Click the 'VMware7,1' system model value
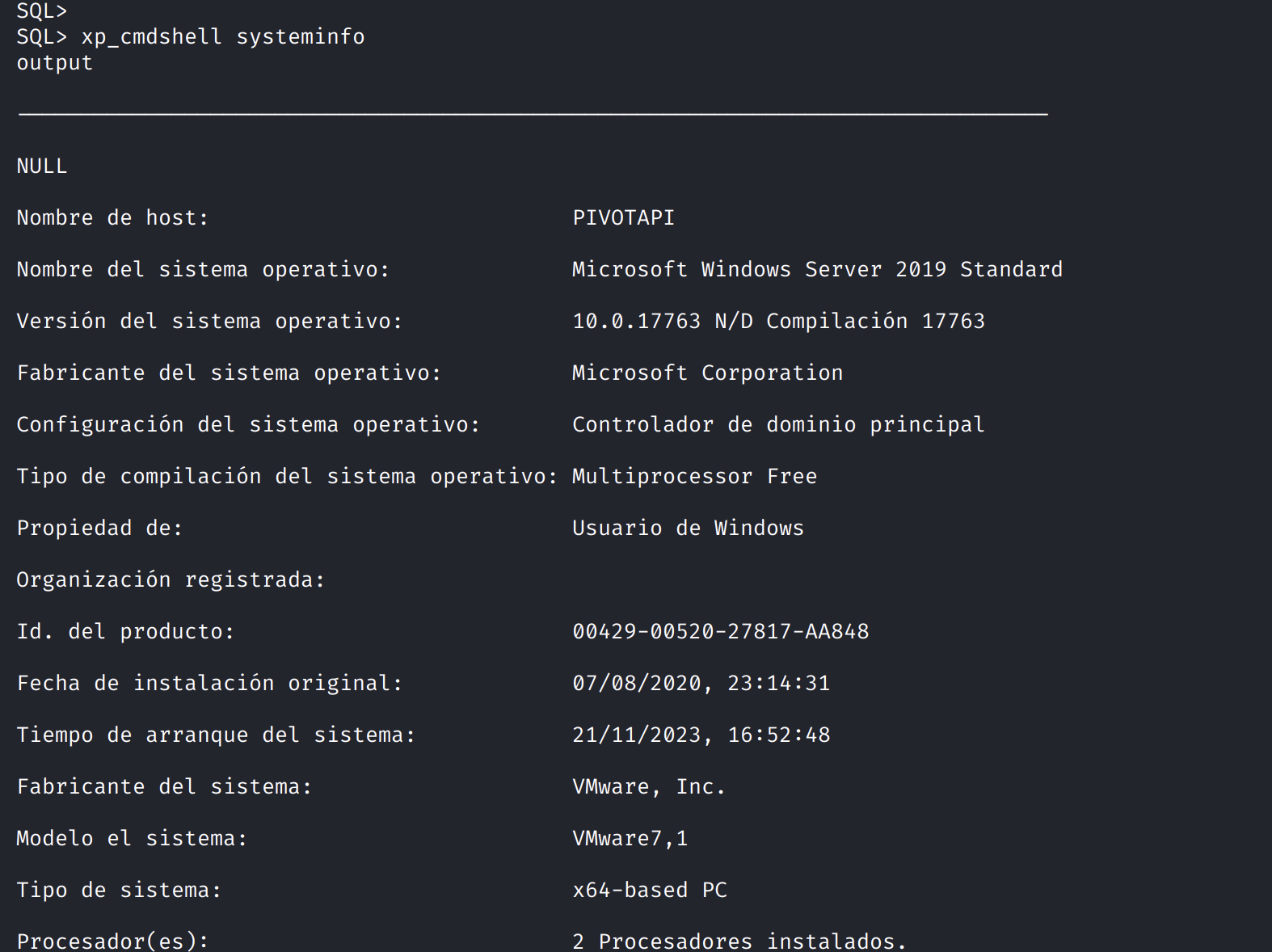 (630, 839)
